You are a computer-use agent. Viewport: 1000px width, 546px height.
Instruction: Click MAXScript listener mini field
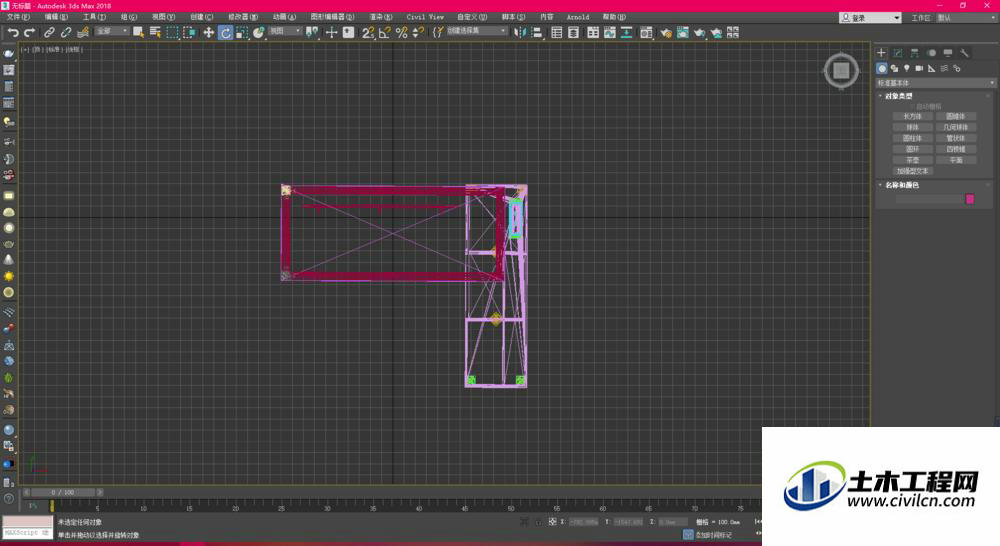27,533
